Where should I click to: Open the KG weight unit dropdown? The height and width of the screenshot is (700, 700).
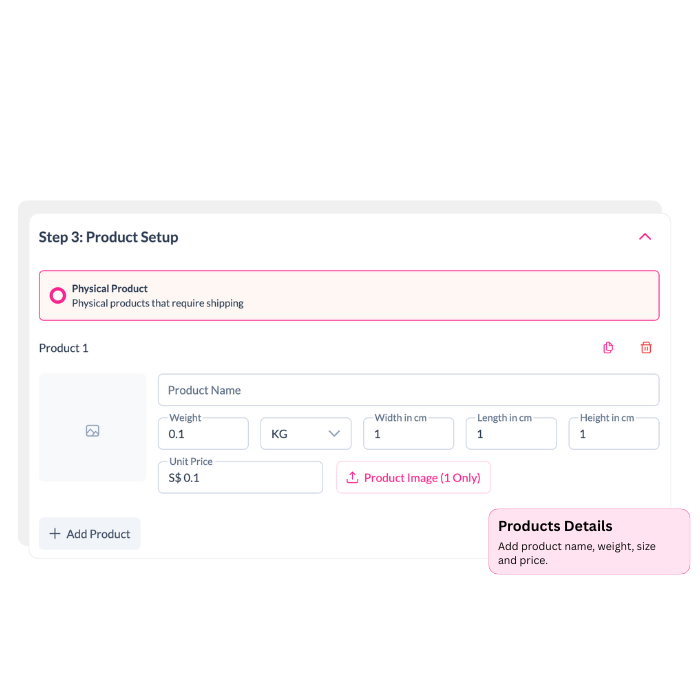coord(306,434)
